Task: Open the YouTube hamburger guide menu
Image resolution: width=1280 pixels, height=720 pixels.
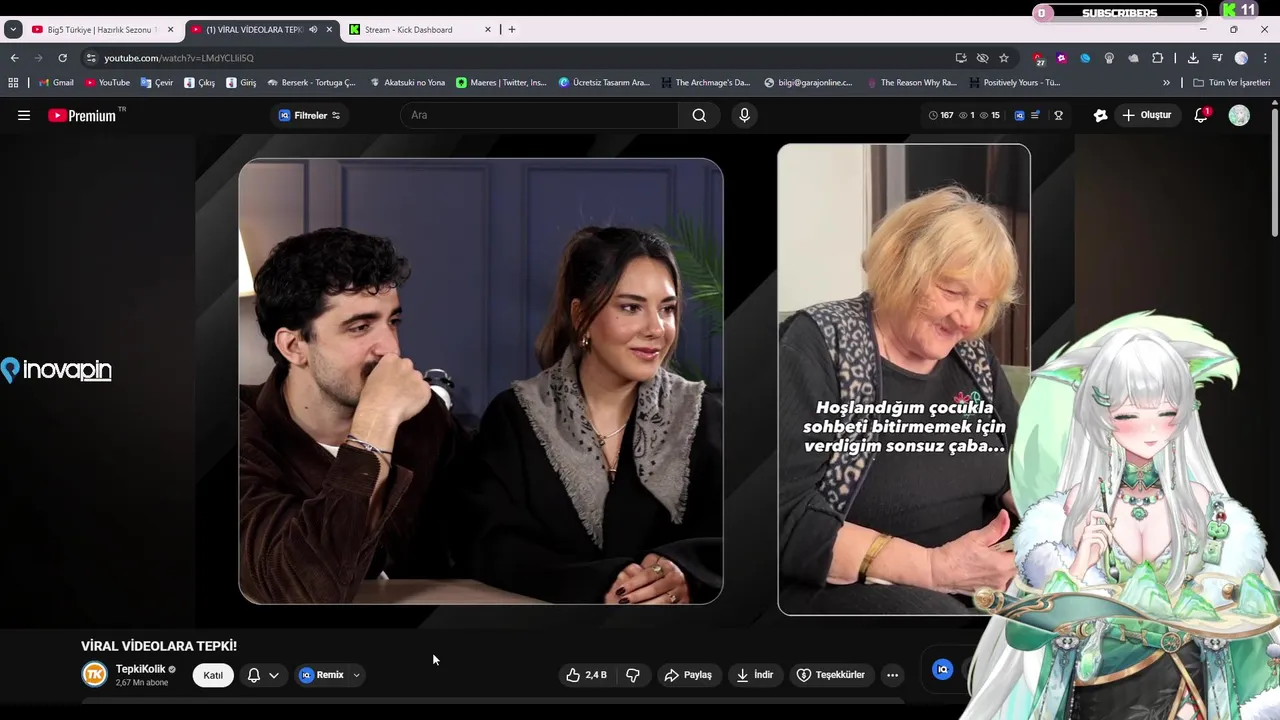Action: [x=24, y=115]
